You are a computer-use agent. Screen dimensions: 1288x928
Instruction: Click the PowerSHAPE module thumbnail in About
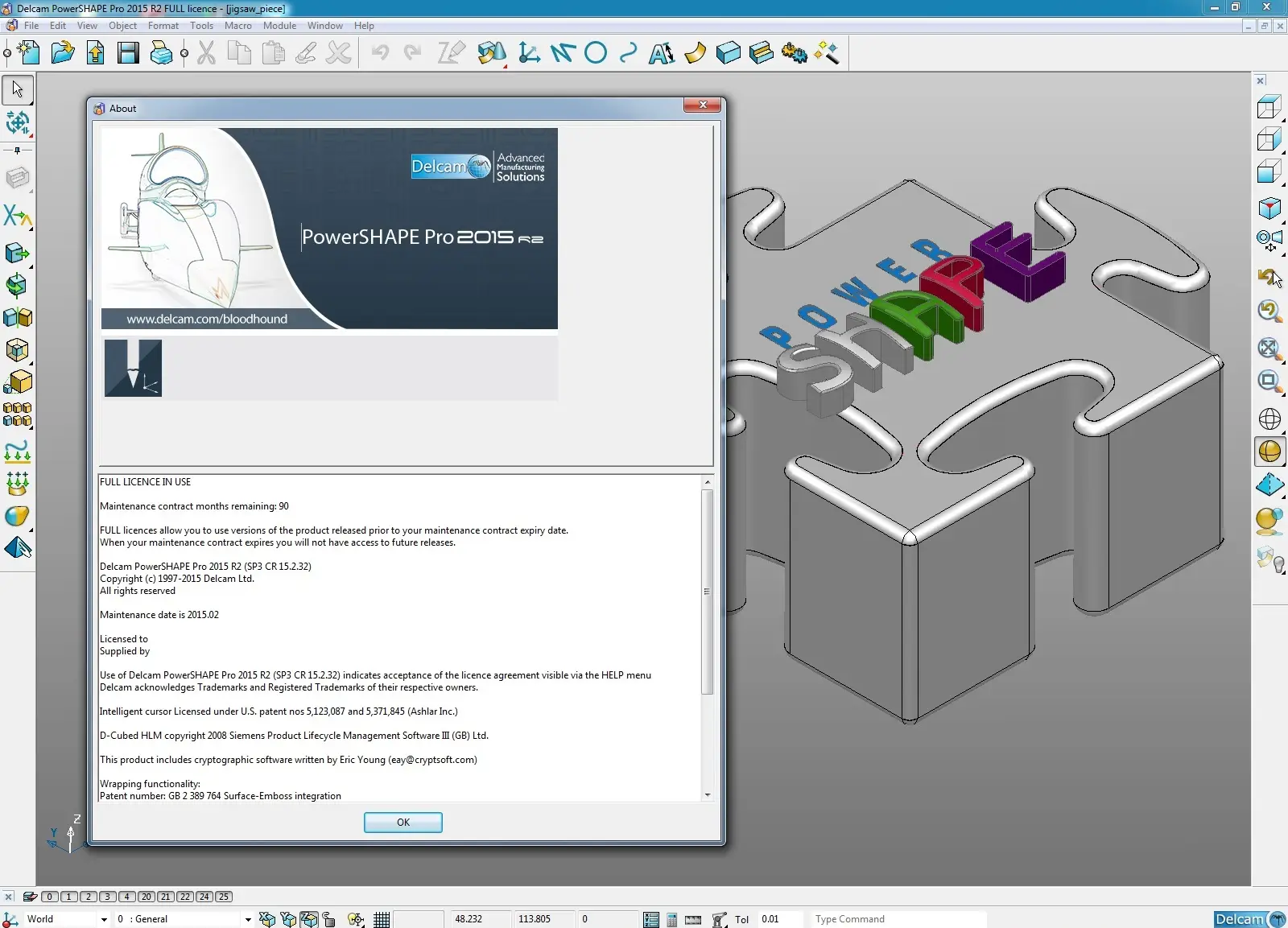tap(133, 368)
